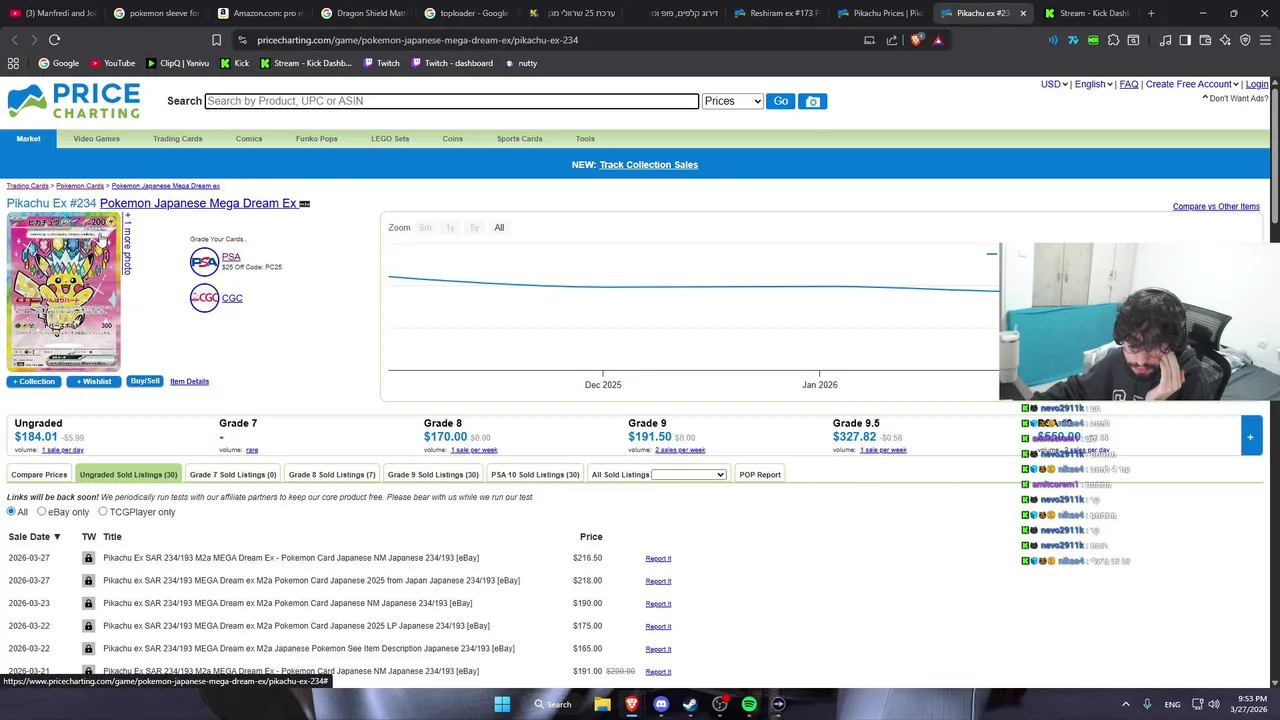The image size is (1280, 720).
Task: Open the Funko Pops menu
Action: coord(316,139)
